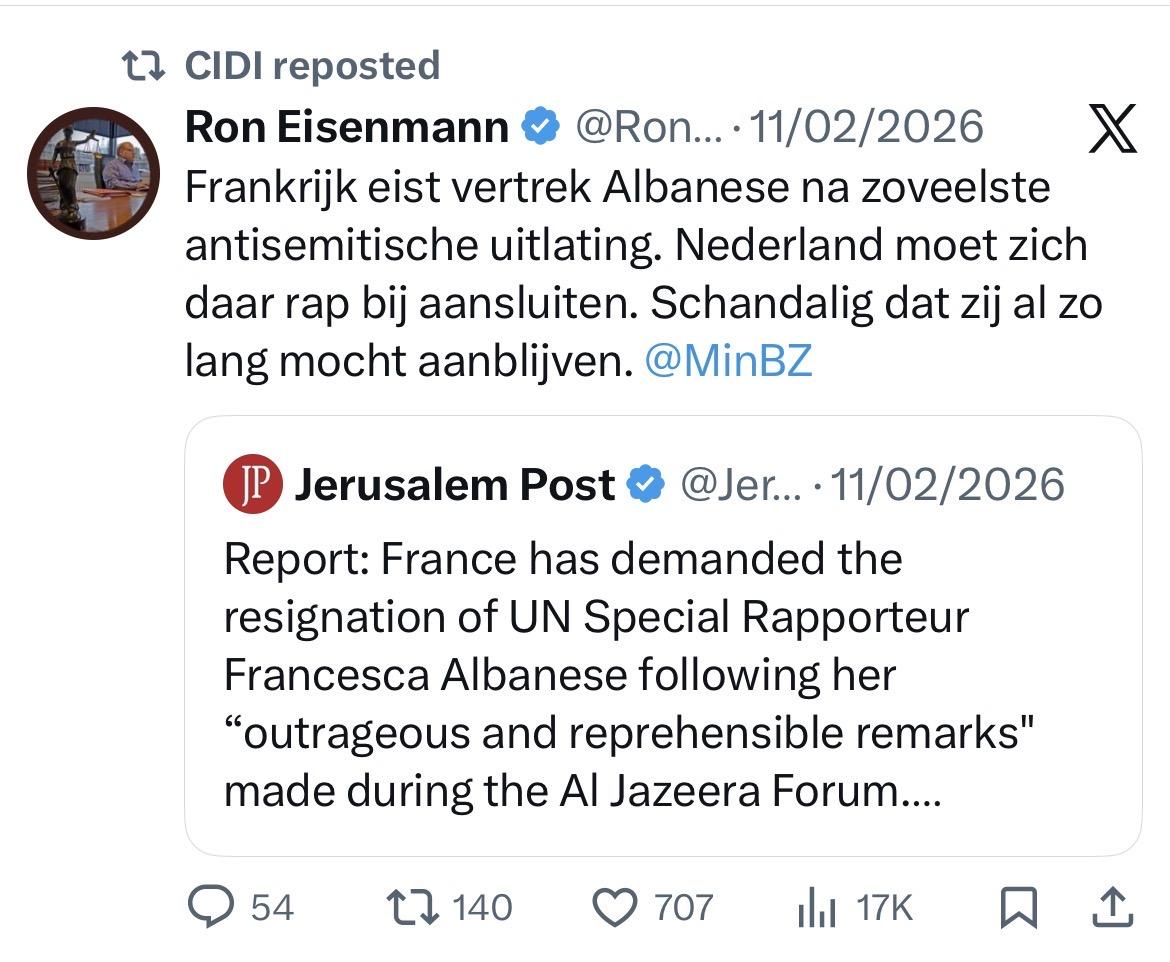Open the @MinBZ mention link
Image resolution: width=1170 pixels, height=962 pixels.
click(729, 361)
